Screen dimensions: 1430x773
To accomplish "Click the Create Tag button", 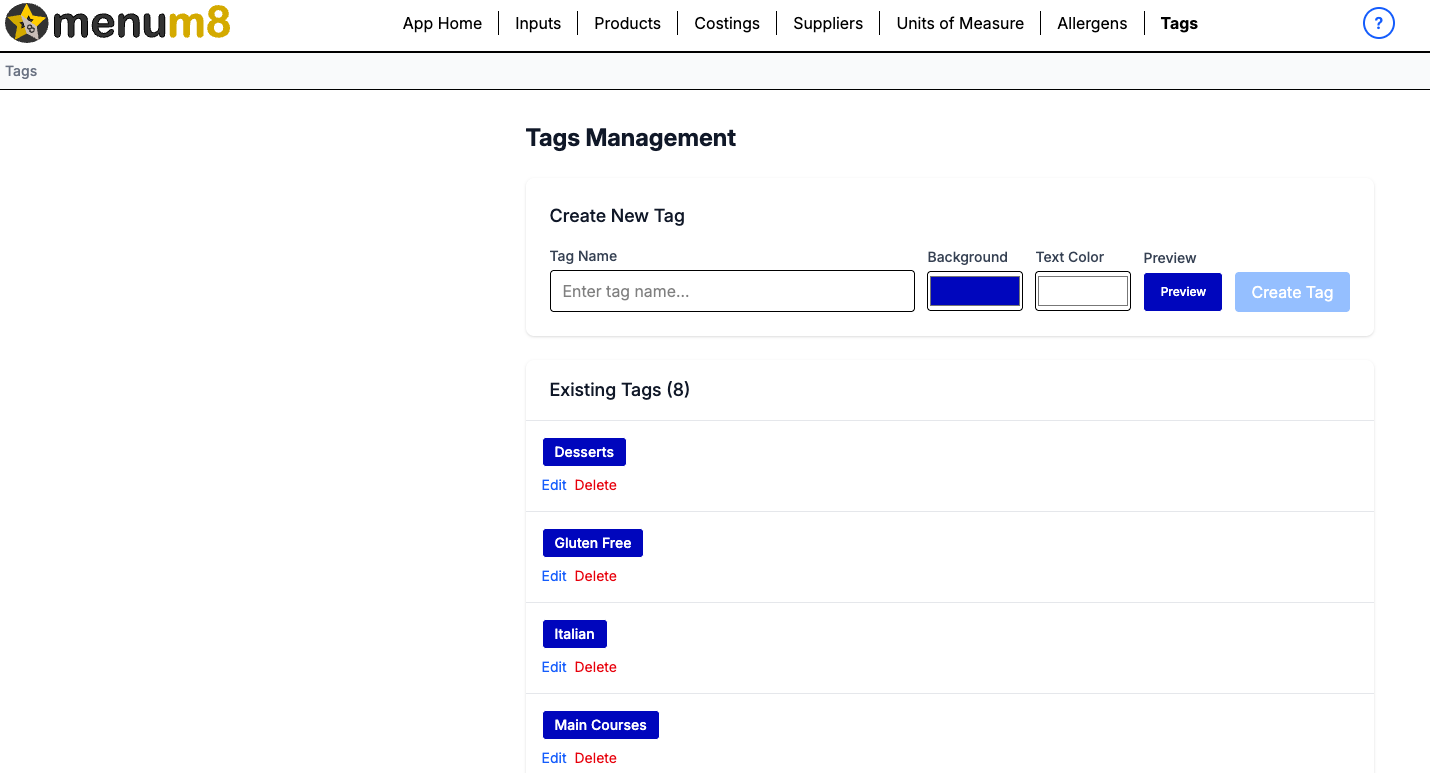I will click(x=1292, y=292).
